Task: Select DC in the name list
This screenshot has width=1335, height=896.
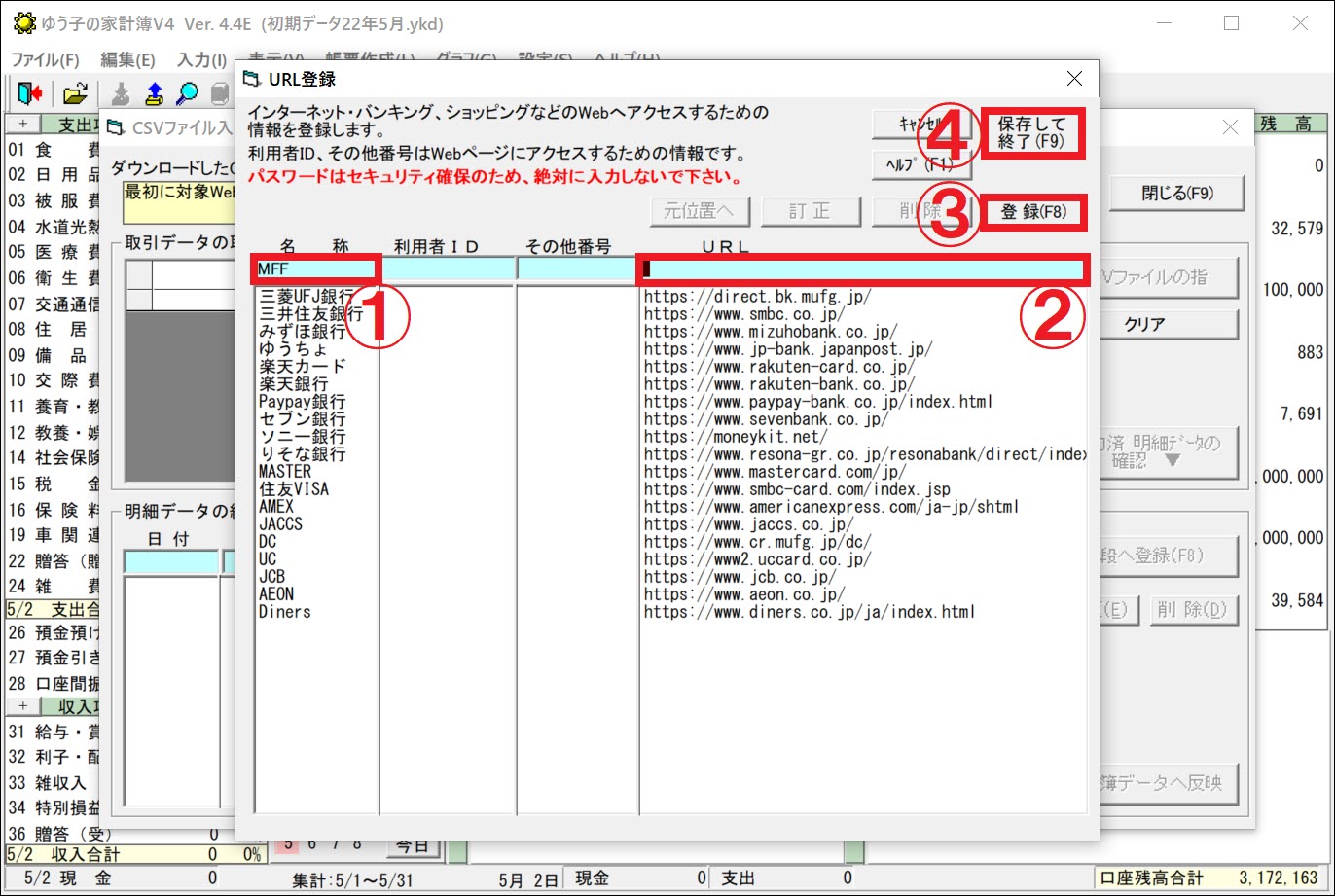Action: tap(267, 542)
